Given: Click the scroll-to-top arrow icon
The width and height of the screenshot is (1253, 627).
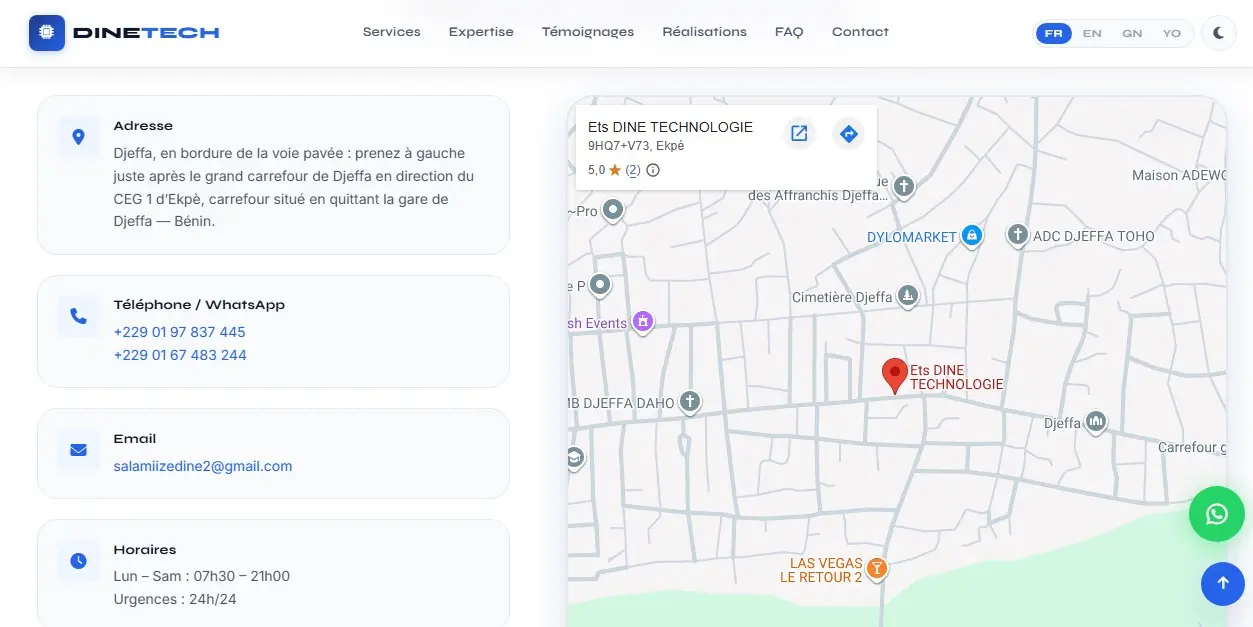Looking at the screenshot, I should 1222,583.
